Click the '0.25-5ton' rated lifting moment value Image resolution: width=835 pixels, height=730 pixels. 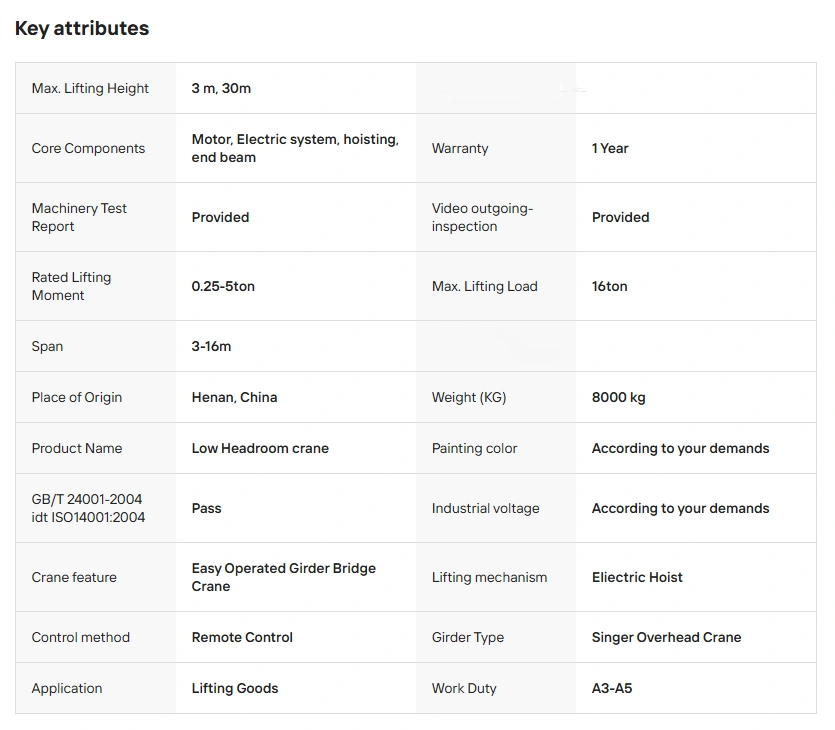click(223, 286)
